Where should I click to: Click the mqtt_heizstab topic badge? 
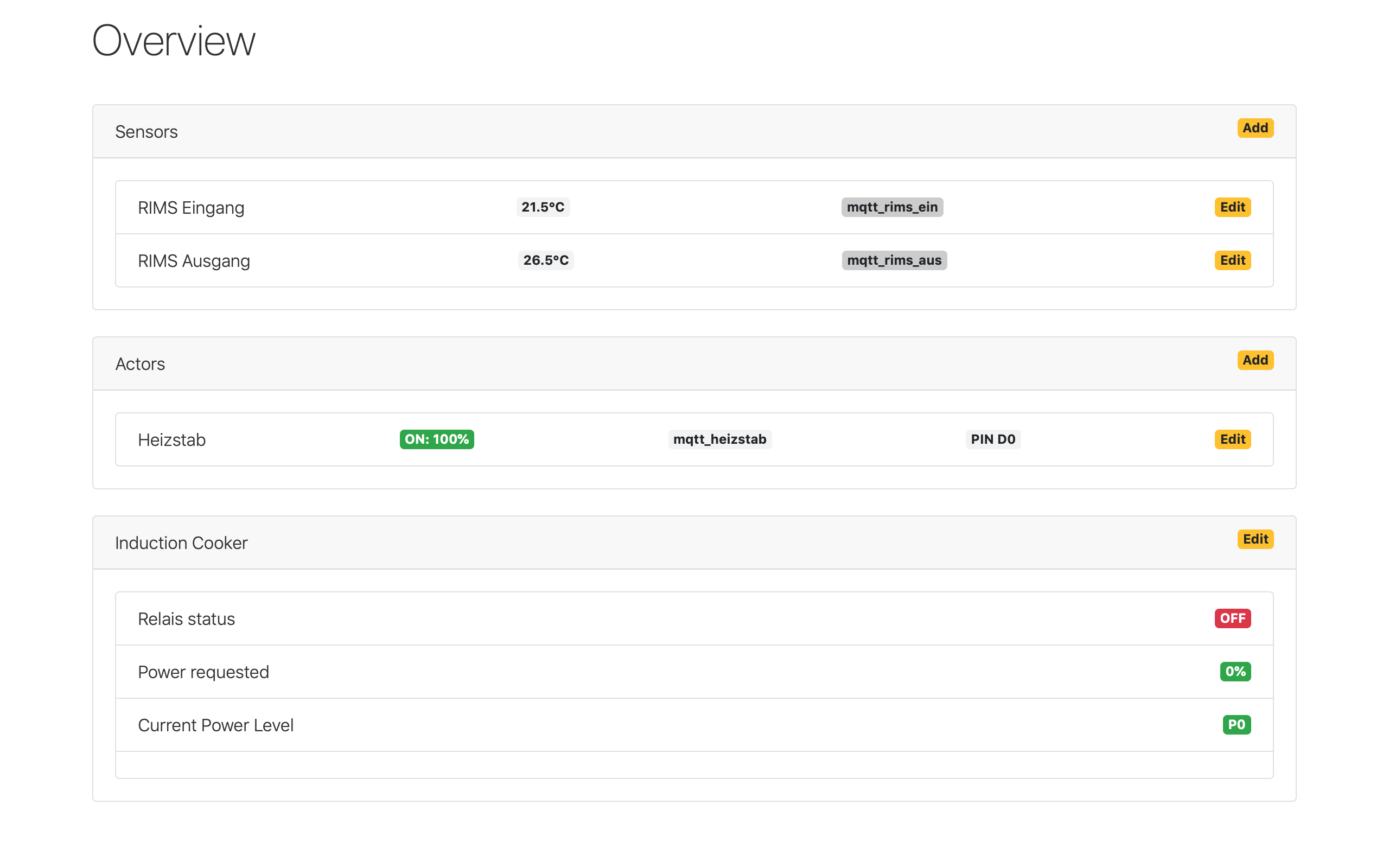pyautogui.click(x=719, y=439)
